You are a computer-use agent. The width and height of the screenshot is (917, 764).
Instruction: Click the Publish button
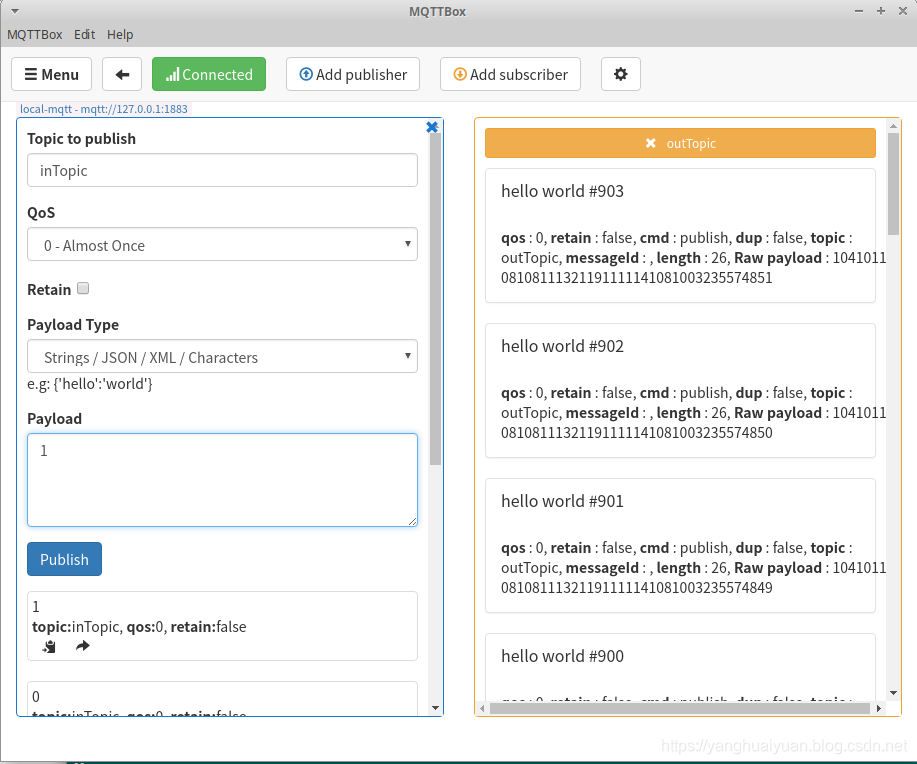pyautogui.click(x=64, y=559)
